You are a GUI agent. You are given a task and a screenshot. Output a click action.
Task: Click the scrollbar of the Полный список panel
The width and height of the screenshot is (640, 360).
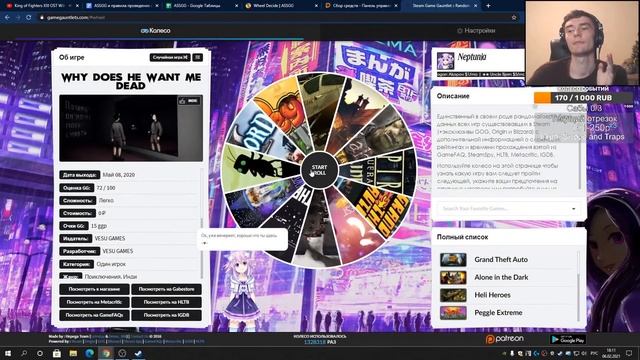point(578,286)
